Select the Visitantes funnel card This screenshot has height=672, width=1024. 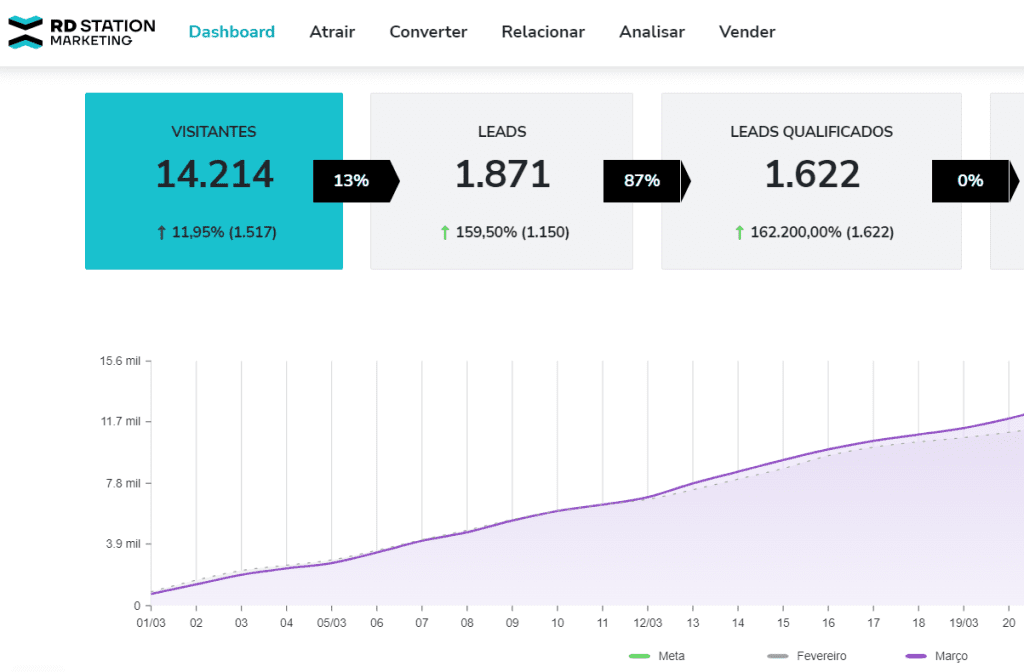[213, 181]
